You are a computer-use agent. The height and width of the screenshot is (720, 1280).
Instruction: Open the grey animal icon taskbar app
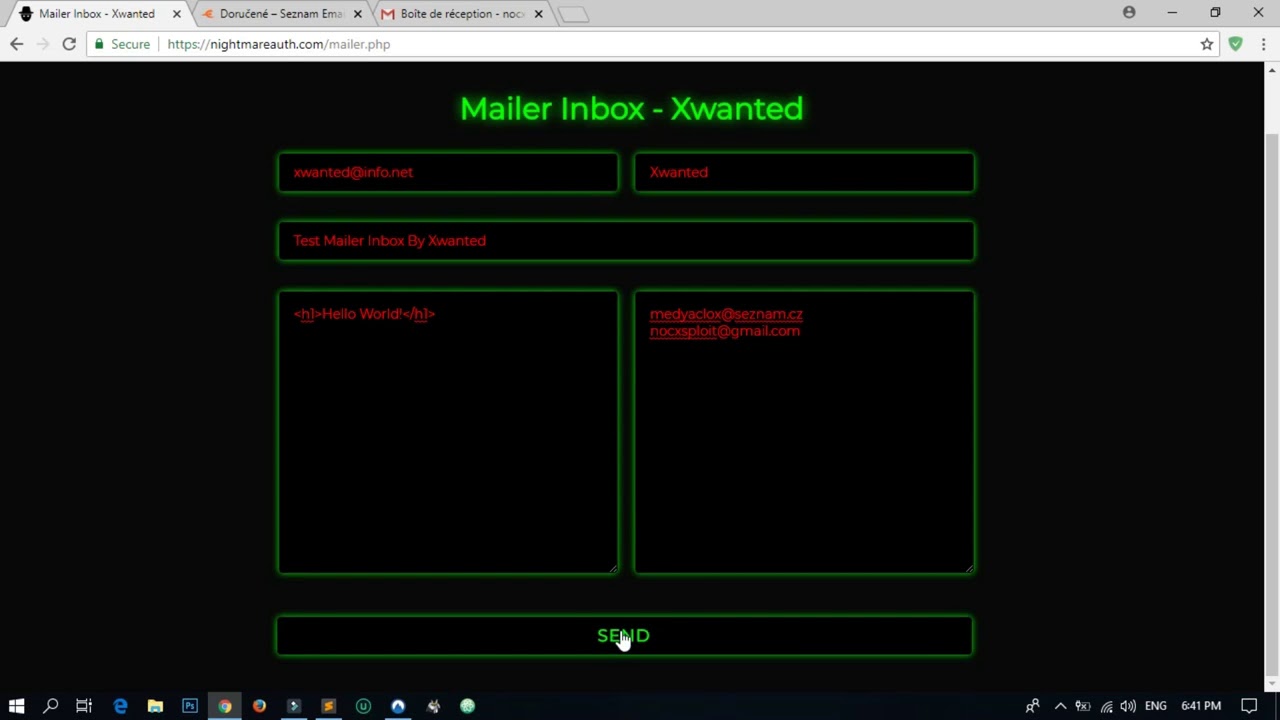click(433, 706)
